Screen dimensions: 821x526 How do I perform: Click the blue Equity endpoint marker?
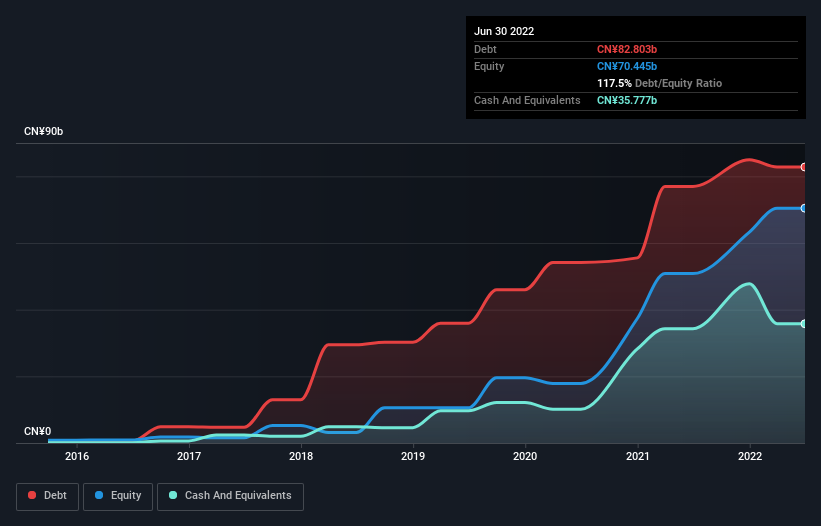[x=804, y=208]
